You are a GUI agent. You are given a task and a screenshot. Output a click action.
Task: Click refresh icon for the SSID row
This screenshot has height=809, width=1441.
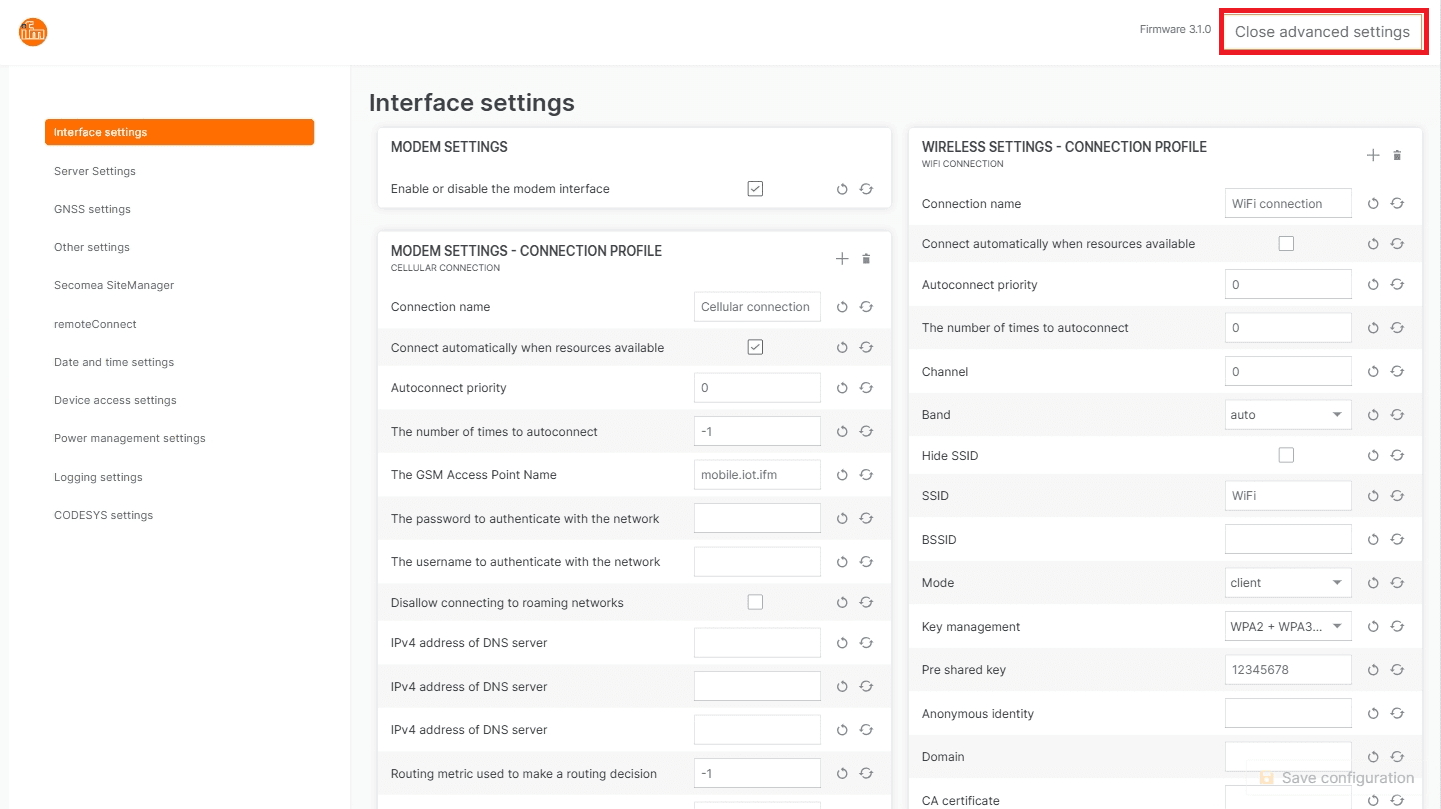1397,496
